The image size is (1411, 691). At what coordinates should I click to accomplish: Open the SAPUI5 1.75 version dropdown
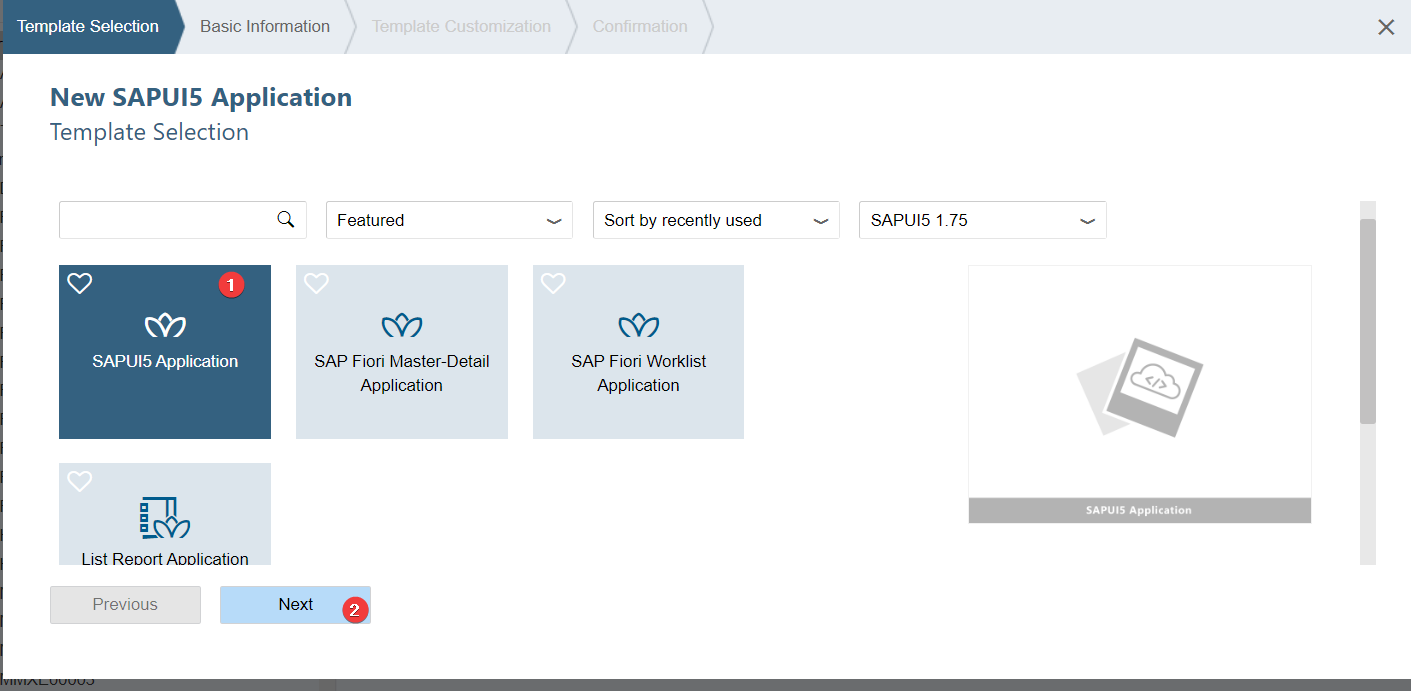pyautogui.click(x=983, y=220)
